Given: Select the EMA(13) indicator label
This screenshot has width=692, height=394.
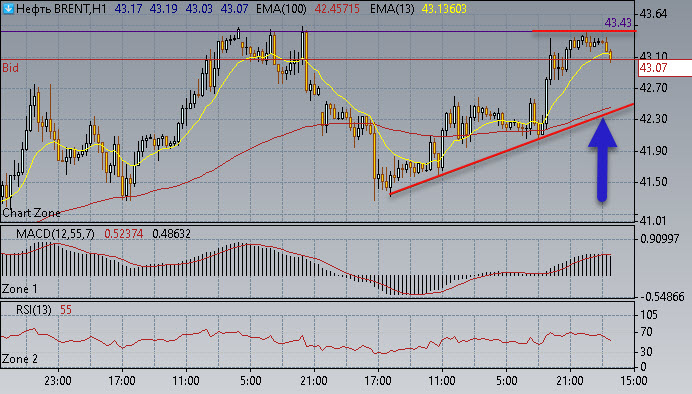Looking at the screenshot, I should click(x=392, y=9).
